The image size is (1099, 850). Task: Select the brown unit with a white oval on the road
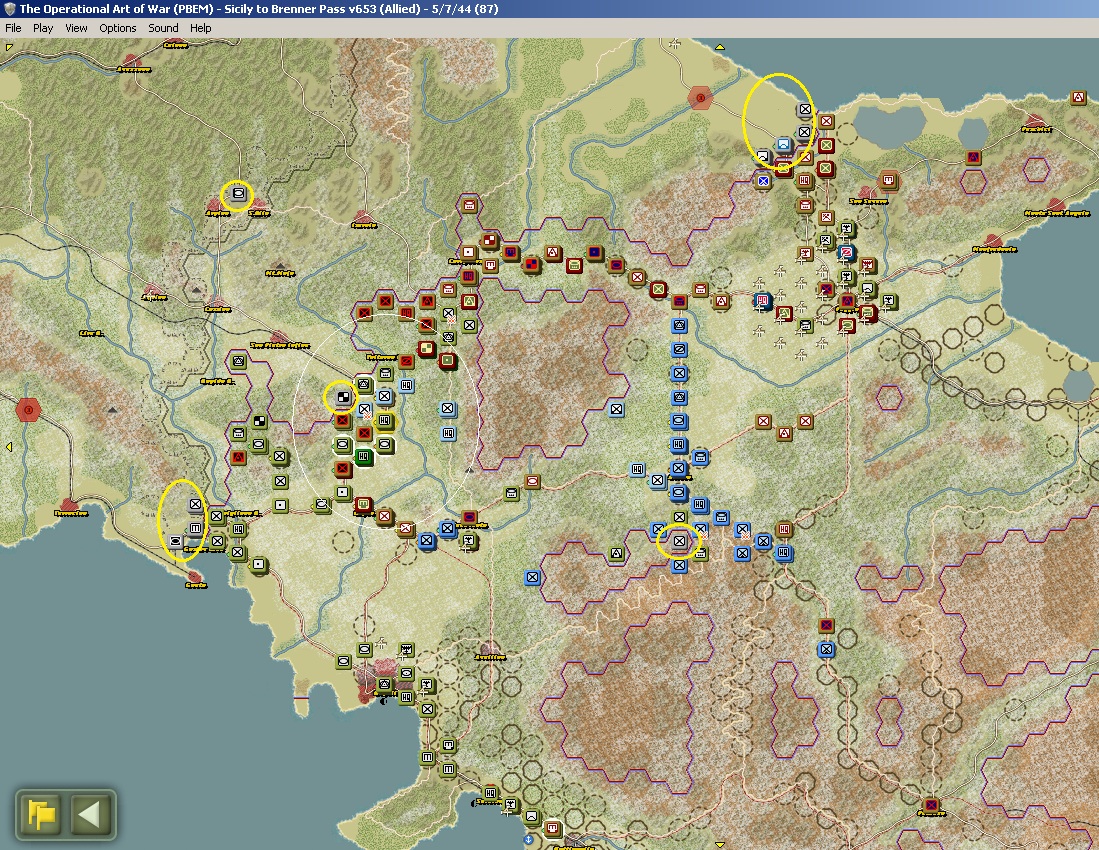[x=532, y=481]
